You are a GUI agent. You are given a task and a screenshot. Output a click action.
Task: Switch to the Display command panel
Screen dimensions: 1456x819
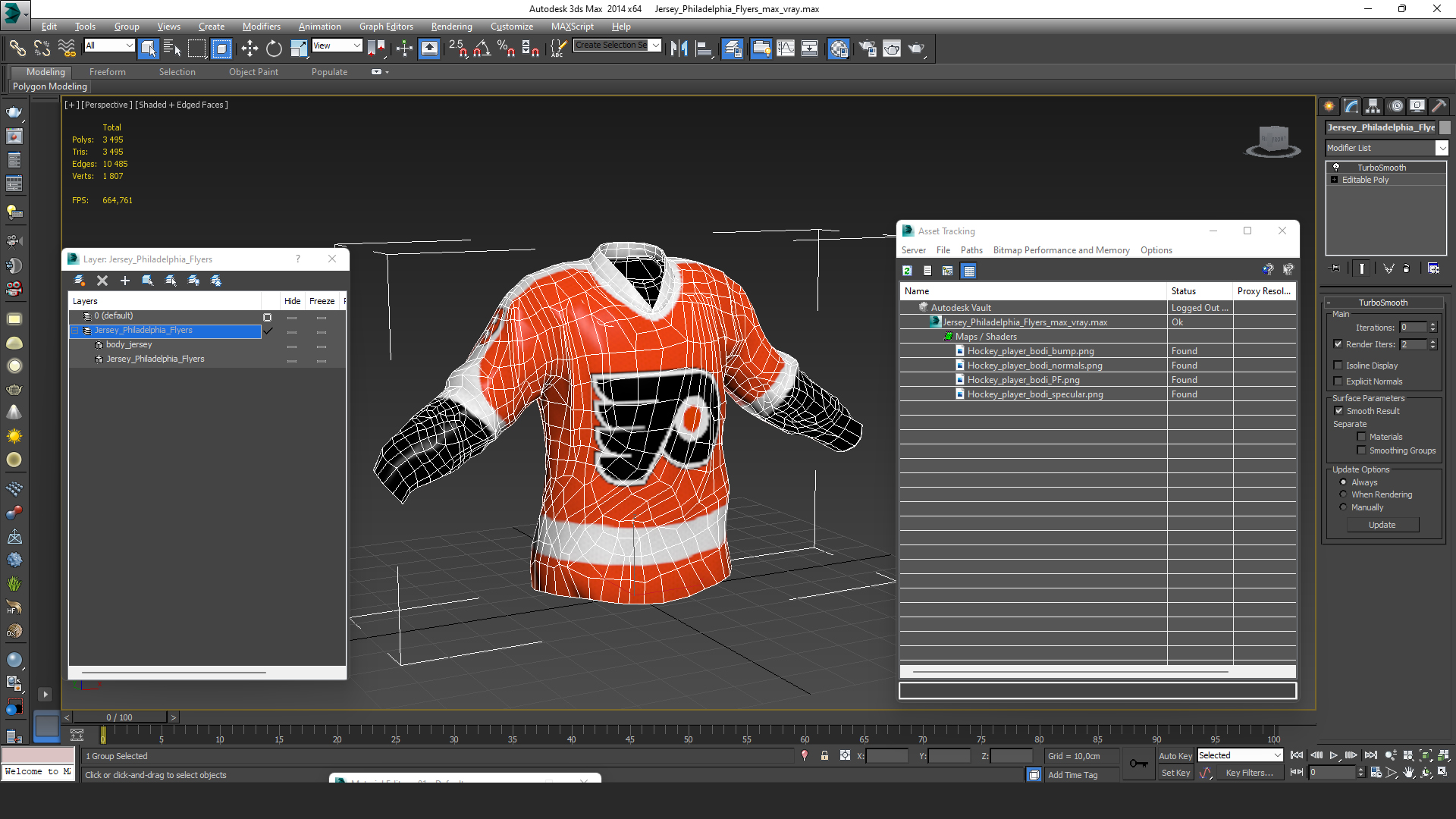(1417, 106)
